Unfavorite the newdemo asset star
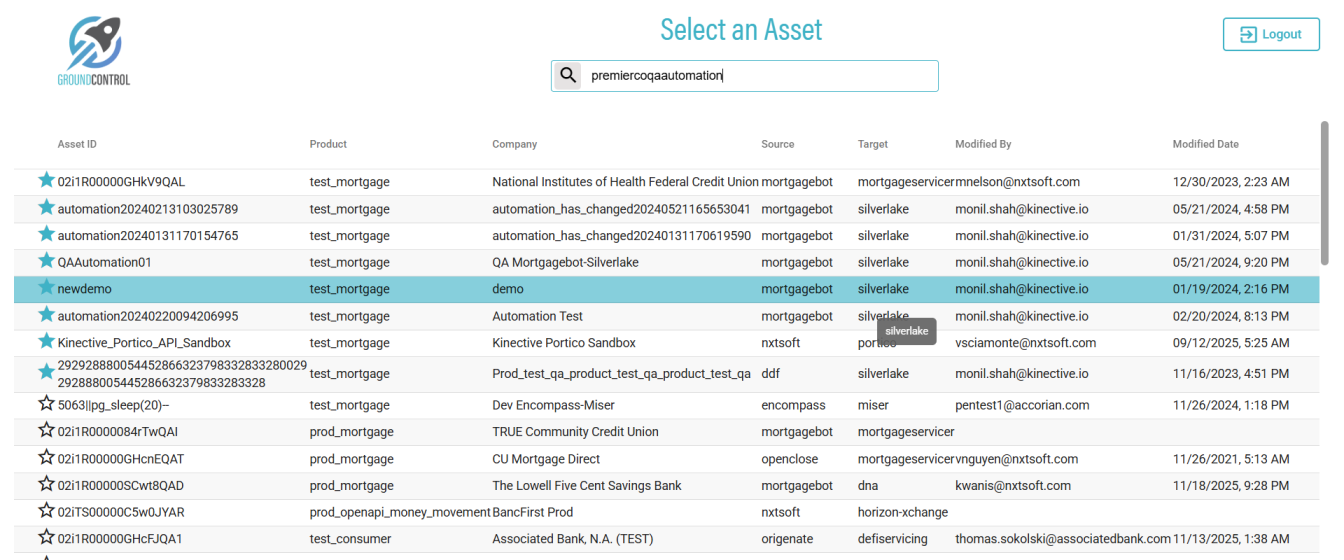The width and height of the screenshot is (1344, 560). pos(46,288)
